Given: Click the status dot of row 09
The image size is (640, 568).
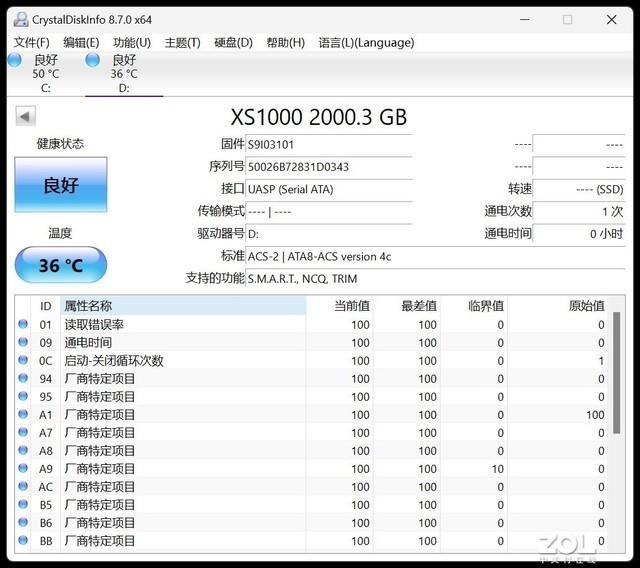Looking at the screenshot, I should point(23,342).
